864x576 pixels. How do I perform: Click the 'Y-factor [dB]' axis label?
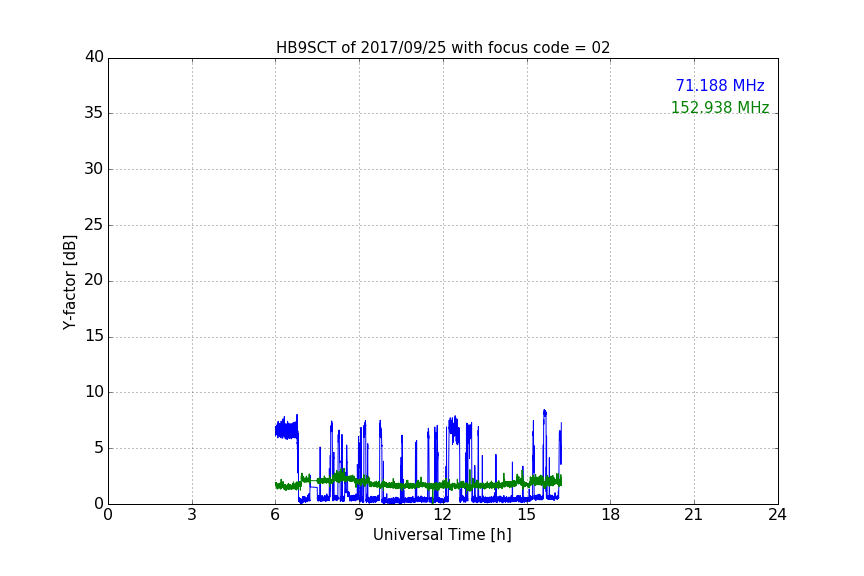point(69,282)
